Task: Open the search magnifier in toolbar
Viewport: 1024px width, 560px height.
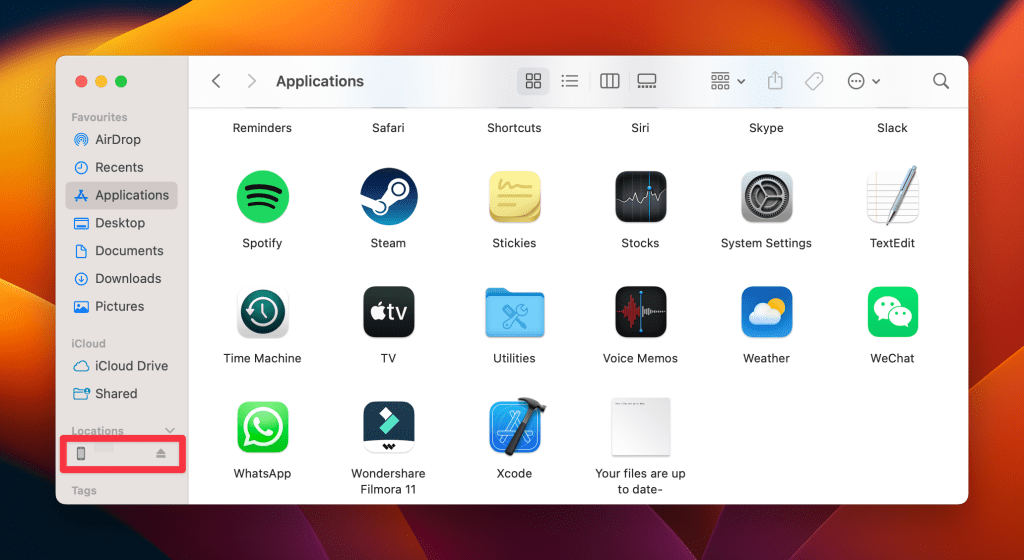Action: [940, 81]
